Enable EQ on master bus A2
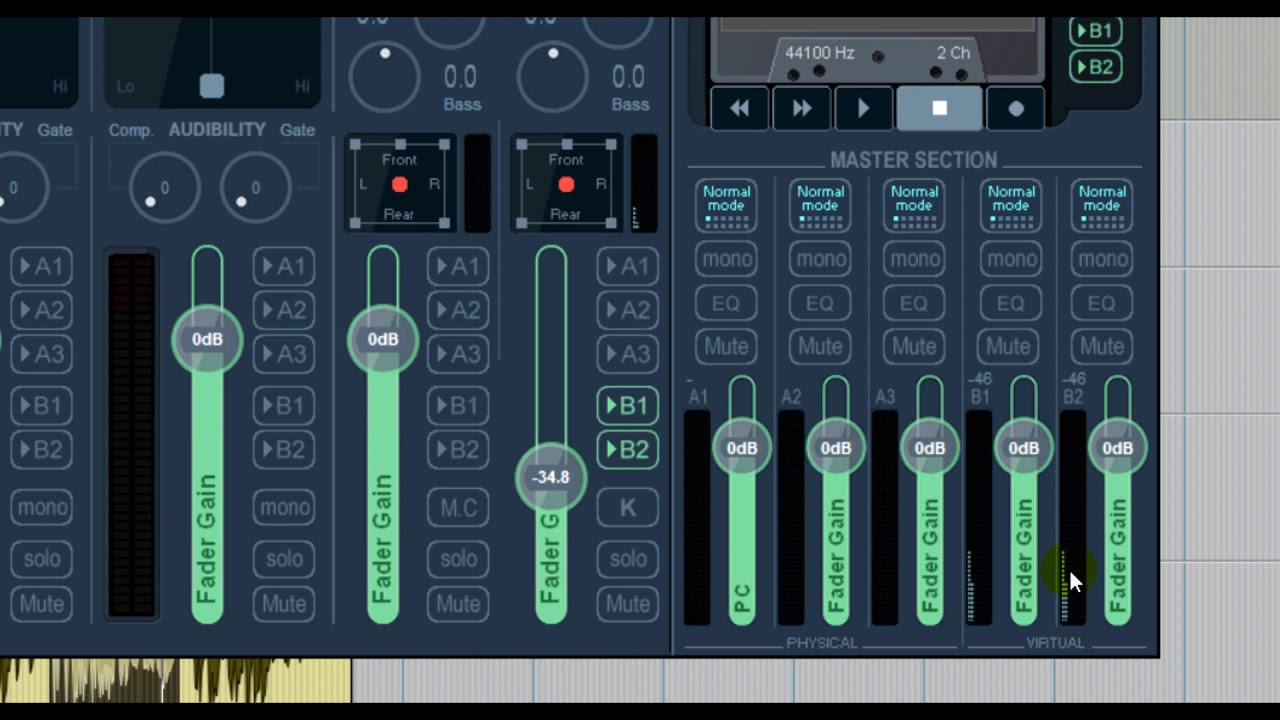This screenshot has height=720, width=1280. coord(820,303)
